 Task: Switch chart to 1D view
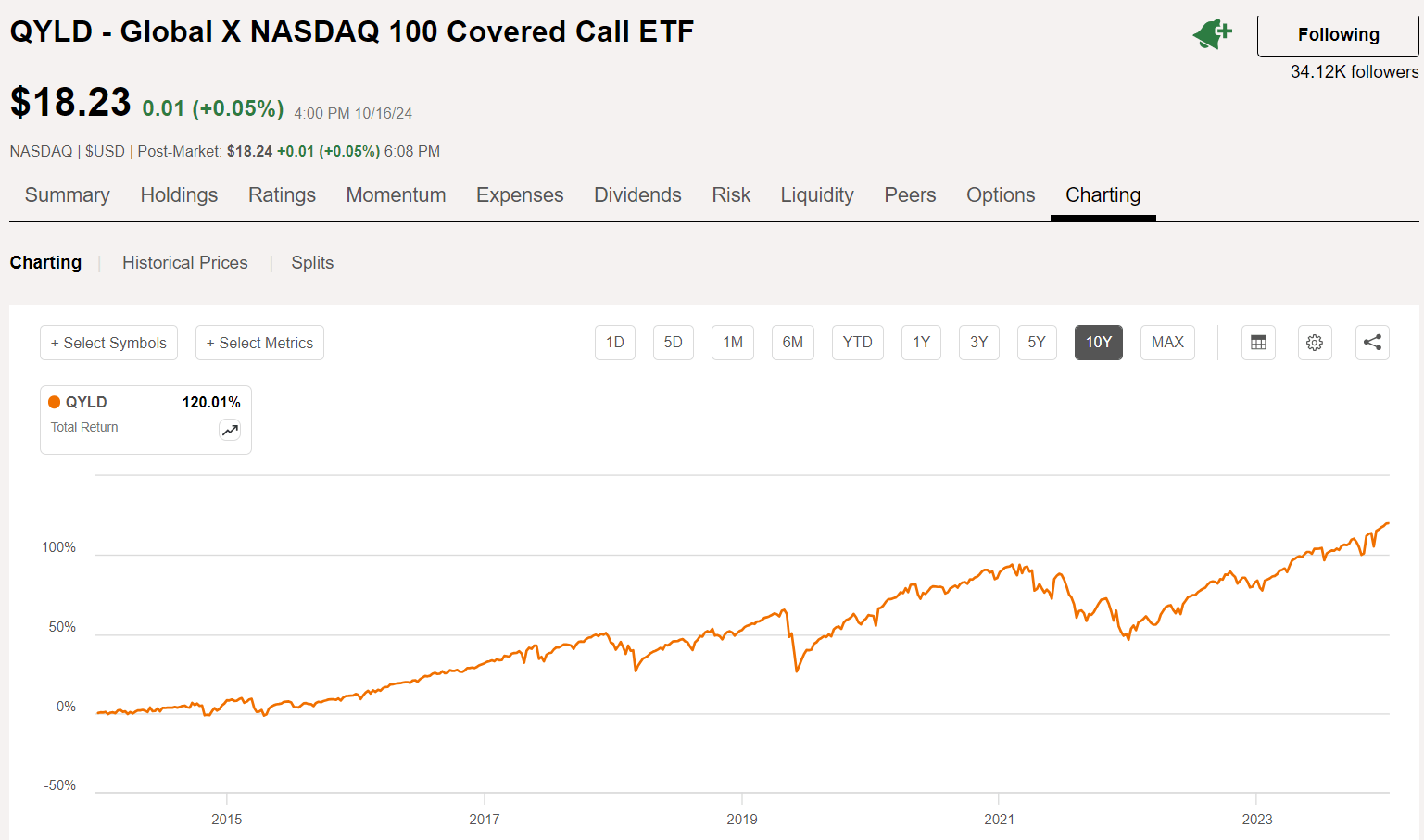click(614, 342)
